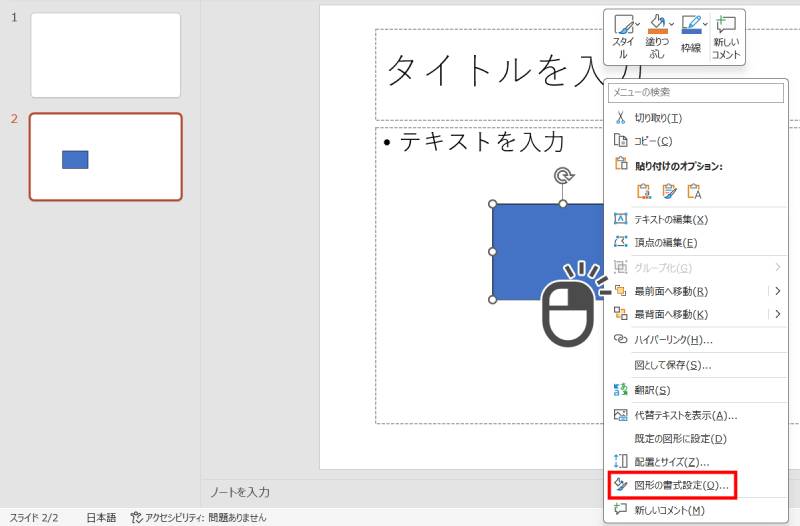This screenshot has width=800, height=526.
Task: Open アクセシビリティ: 問題ありません status
Action: (198, 517)
